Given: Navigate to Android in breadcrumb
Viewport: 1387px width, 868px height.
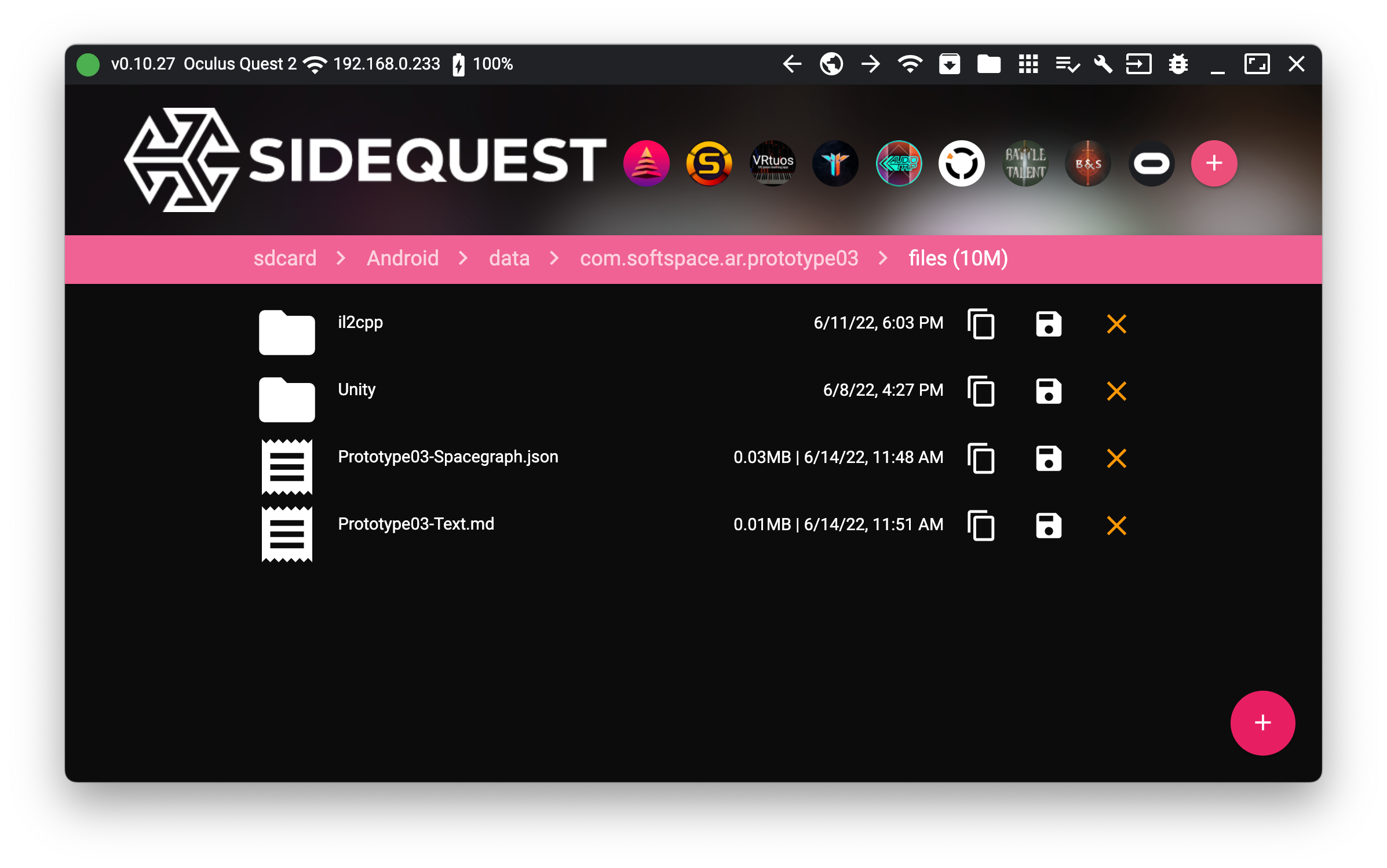Looking at the screenshot, I should tap(403, 258).
